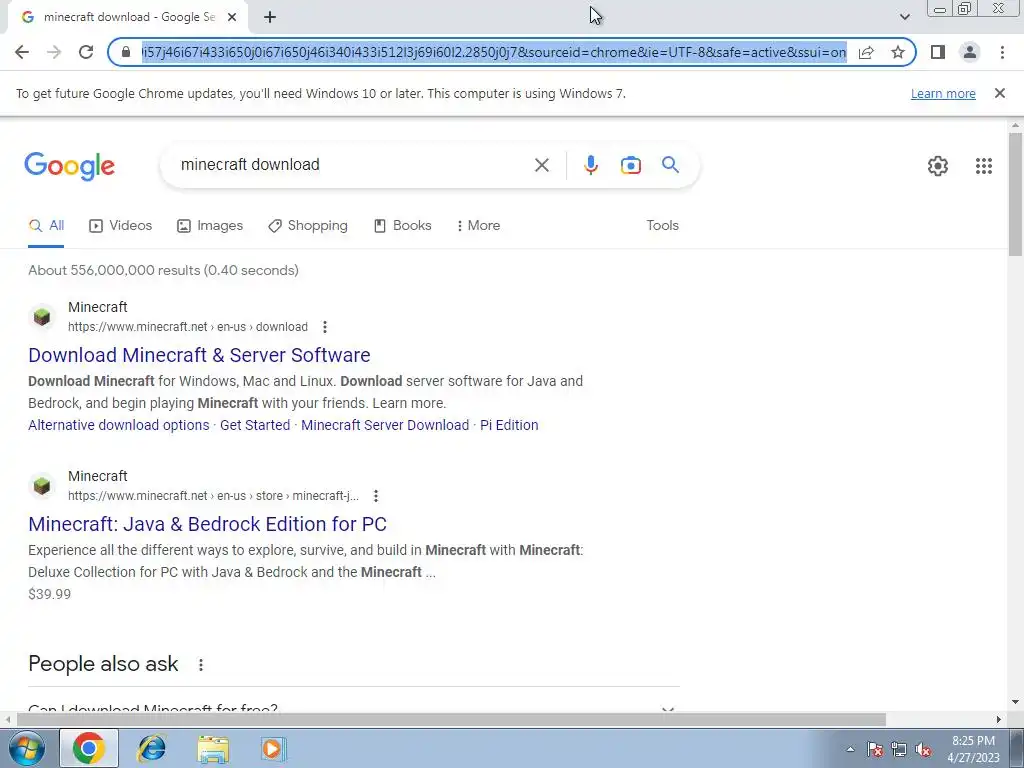The height and width of the screenshot is (768, 1024).
Task: Go back using the browser back arrow
Action: [x=22, y=52]
